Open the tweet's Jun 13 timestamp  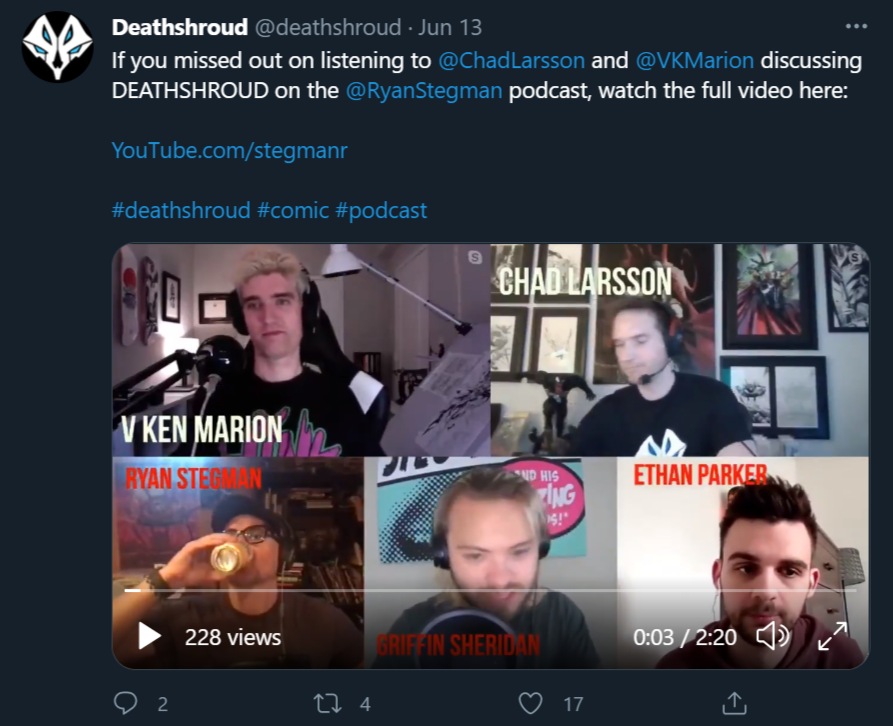click(450, 27)
